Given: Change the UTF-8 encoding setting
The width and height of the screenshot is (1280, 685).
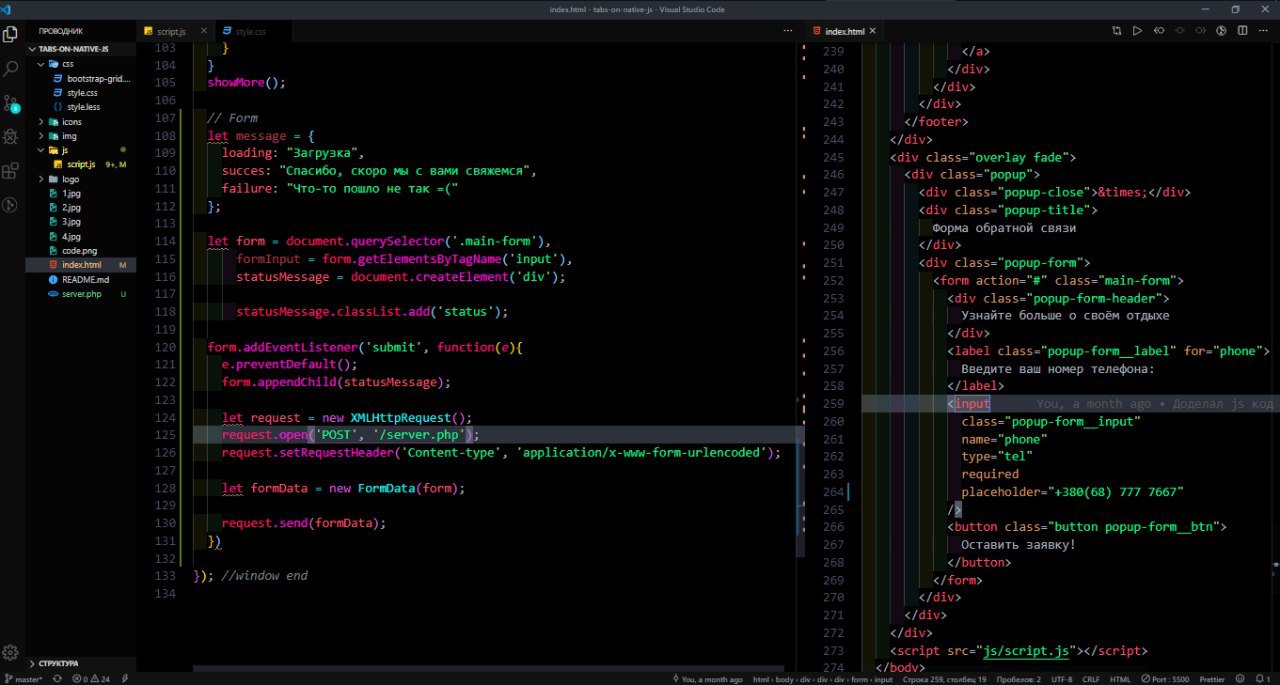Looking at the screenshot, I should (1061, 679).
